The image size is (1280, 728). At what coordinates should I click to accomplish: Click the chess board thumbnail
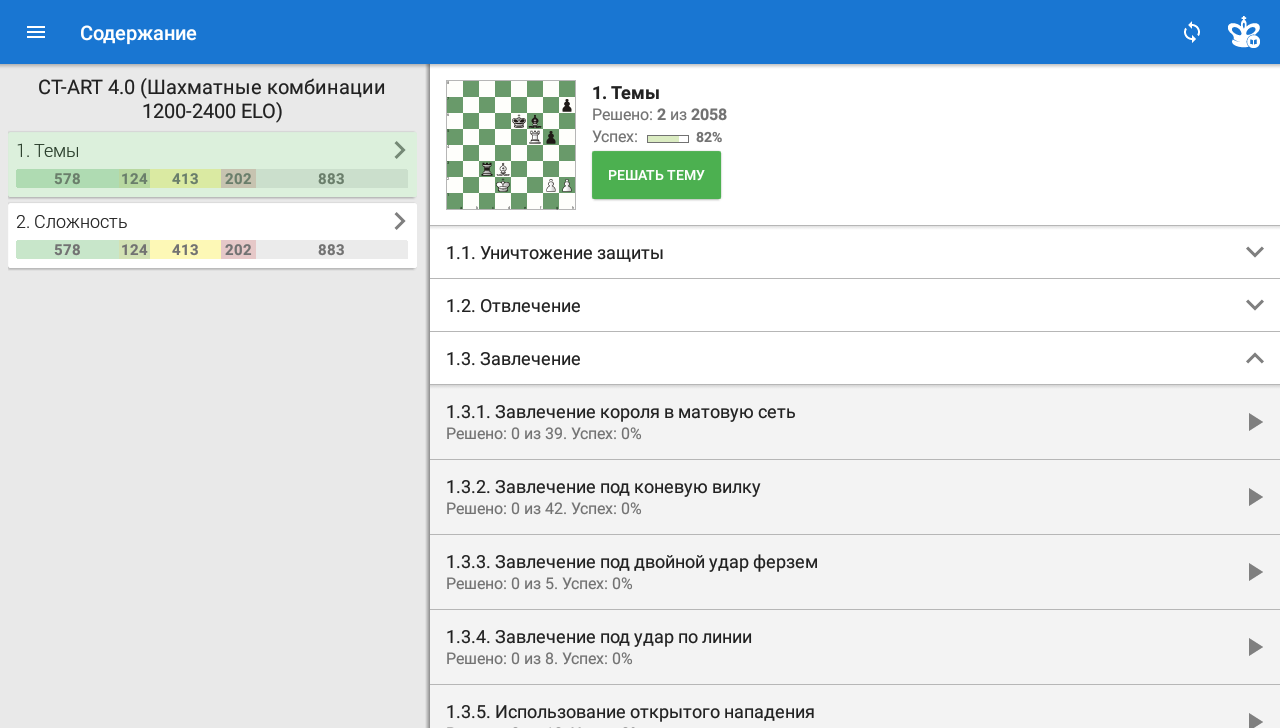pyautogui.click(x=511, y=145)
